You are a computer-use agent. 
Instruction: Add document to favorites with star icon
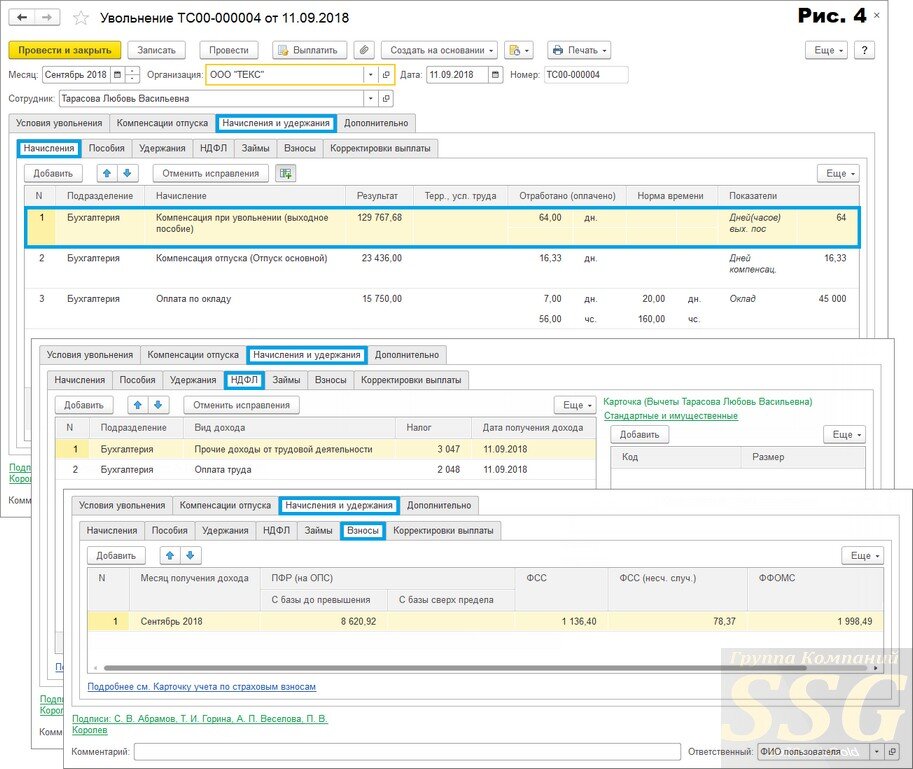click(80, 18)
